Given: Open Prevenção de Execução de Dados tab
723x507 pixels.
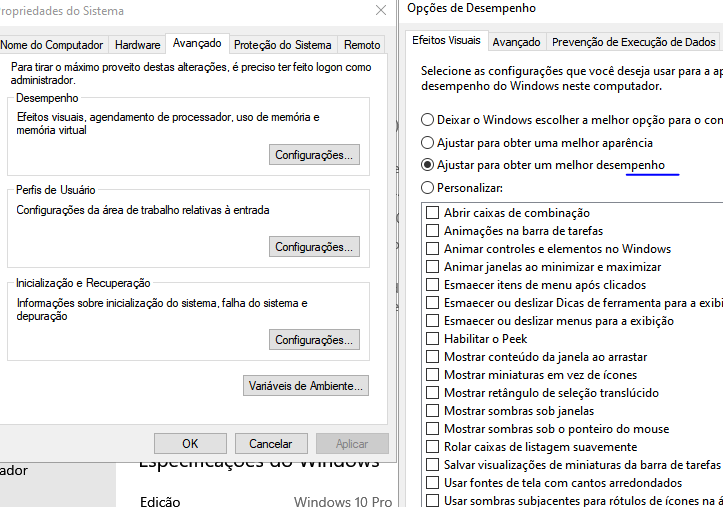Looking at the screenshot, I should coord(634,42).
